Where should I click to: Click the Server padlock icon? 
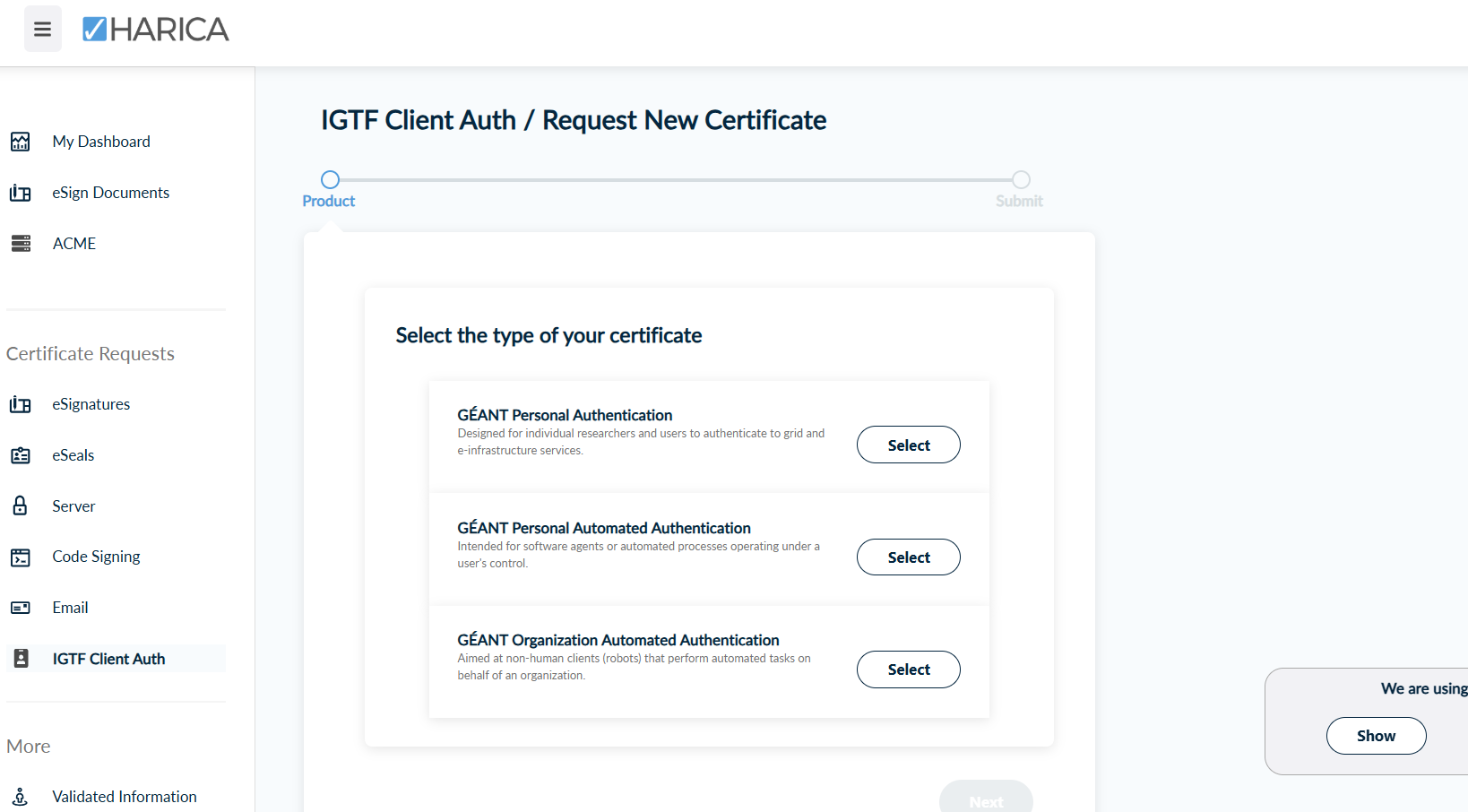point(21,505)
